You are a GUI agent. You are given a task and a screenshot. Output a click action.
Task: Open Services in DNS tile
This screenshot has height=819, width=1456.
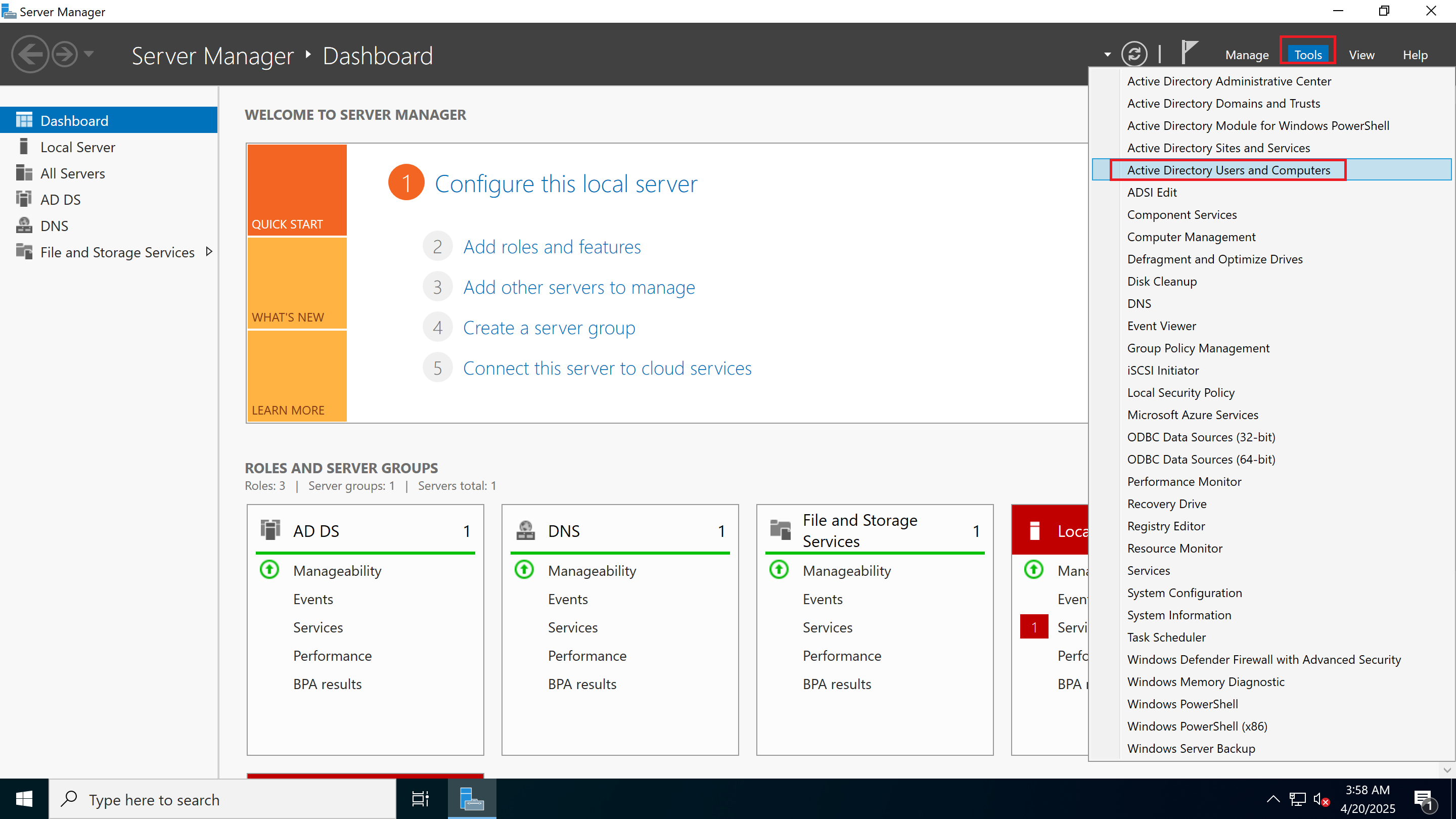click(x=573, y=627)
